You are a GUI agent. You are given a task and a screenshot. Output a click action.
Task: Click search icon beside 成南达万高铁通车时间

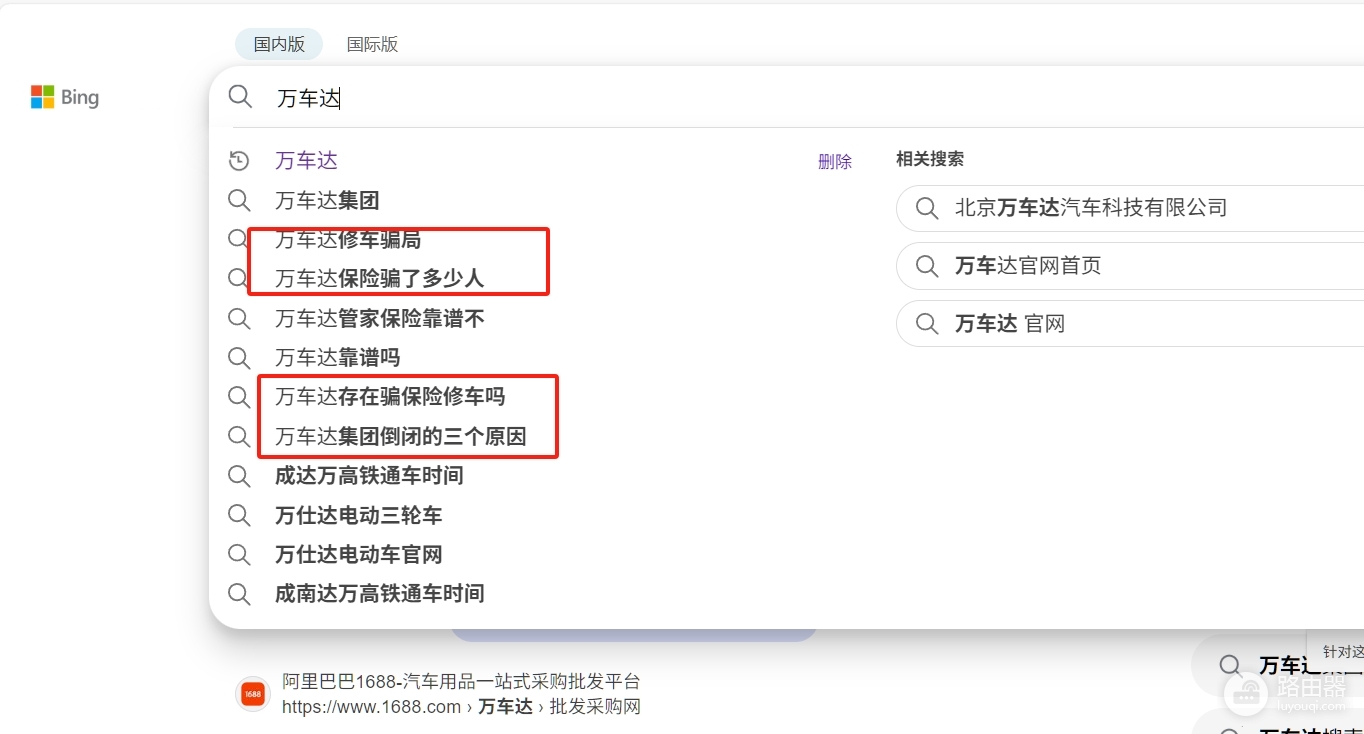(x=239, y=594)
